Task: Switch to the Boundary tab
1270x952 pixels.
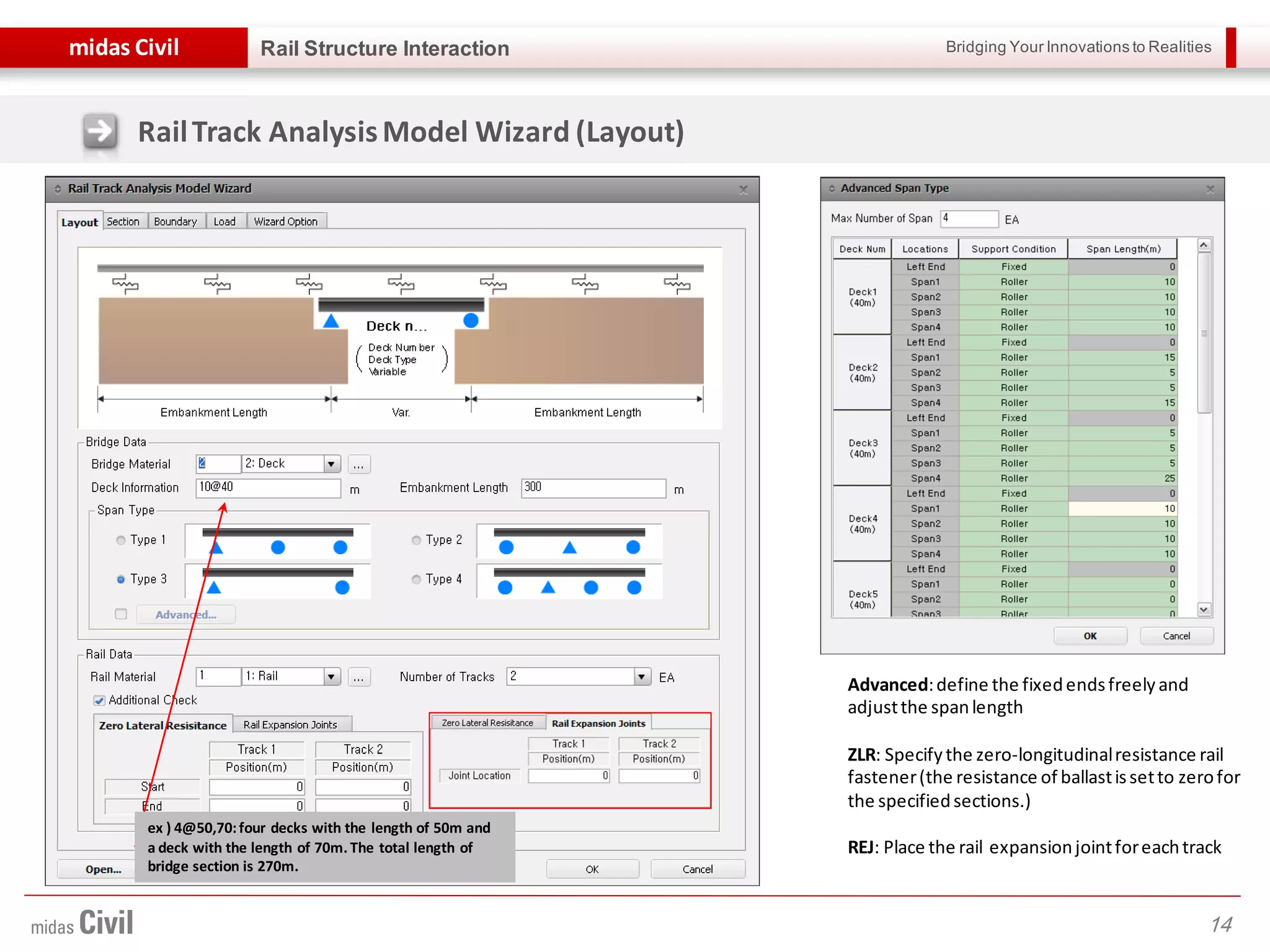Action: point(175,222)
